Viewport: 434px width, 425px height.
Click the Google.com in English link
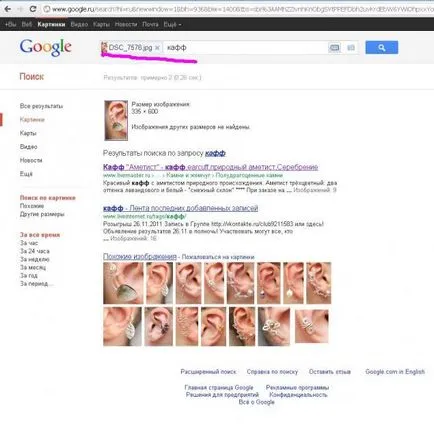click(395, 371)
